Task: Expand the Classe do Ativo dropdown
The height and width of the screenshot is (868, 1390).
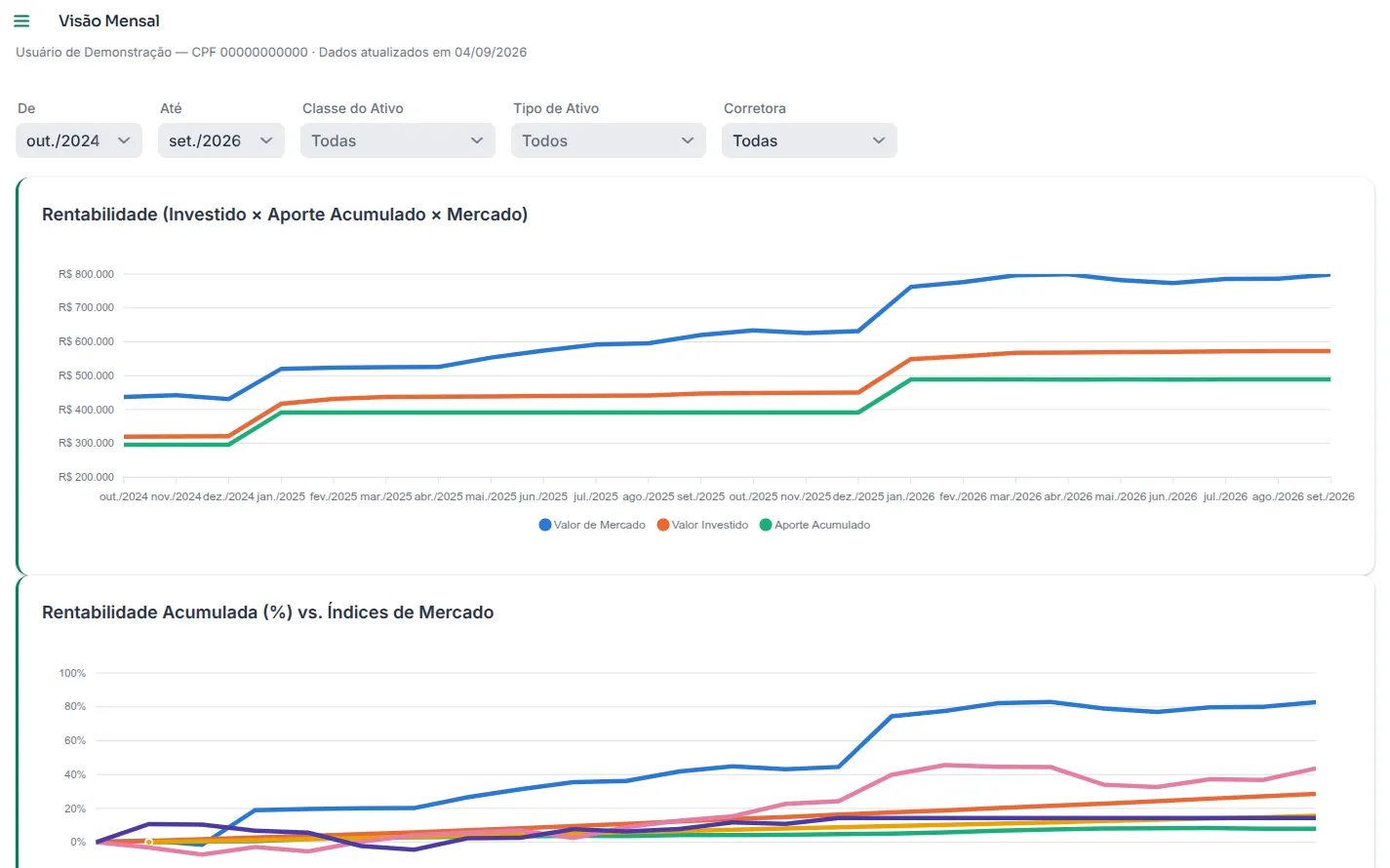Action: (x=398, y=140)
